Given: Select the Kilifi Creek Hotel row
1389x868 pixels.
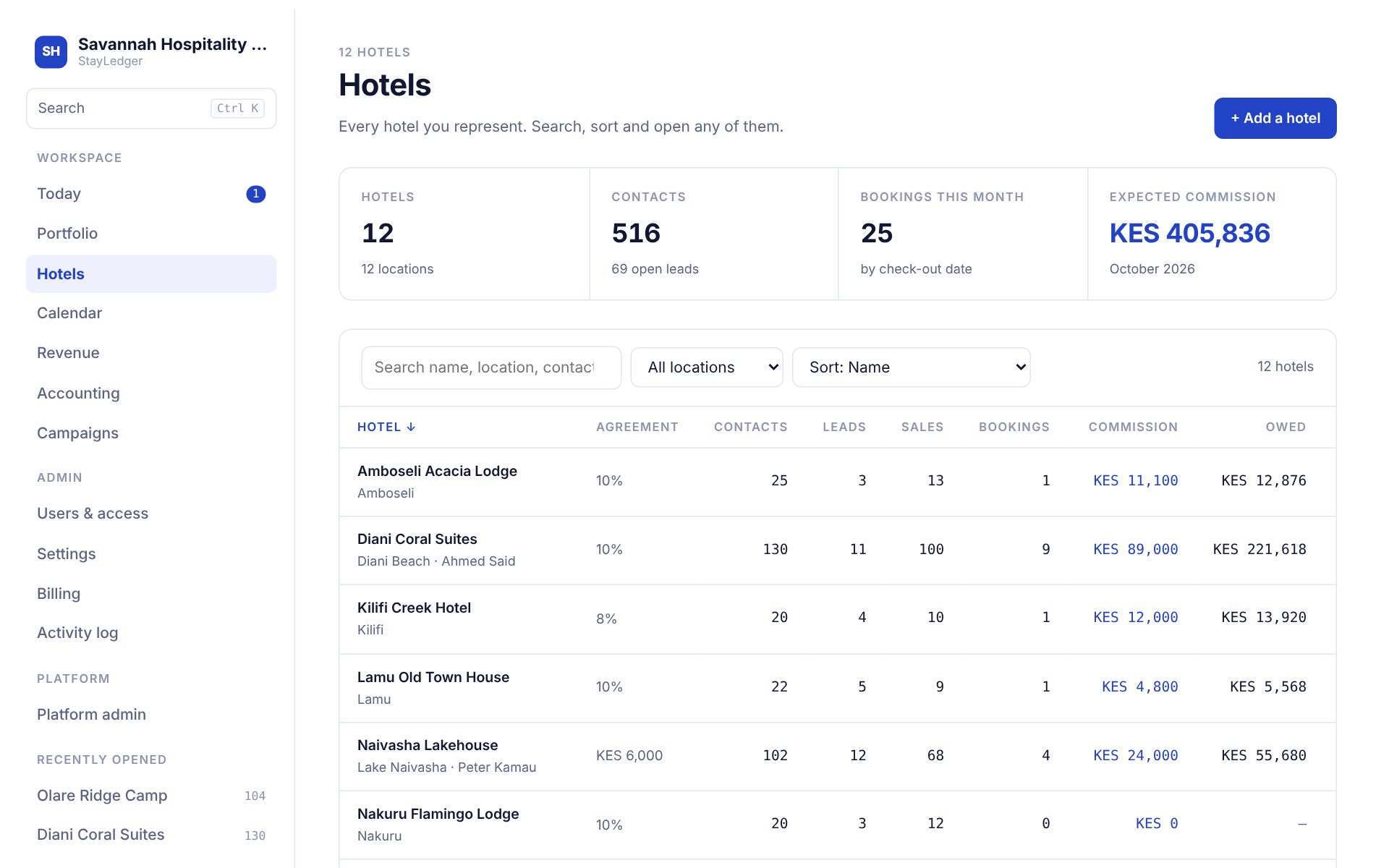Looking at the screenshot, I should (x=837, y=619).
